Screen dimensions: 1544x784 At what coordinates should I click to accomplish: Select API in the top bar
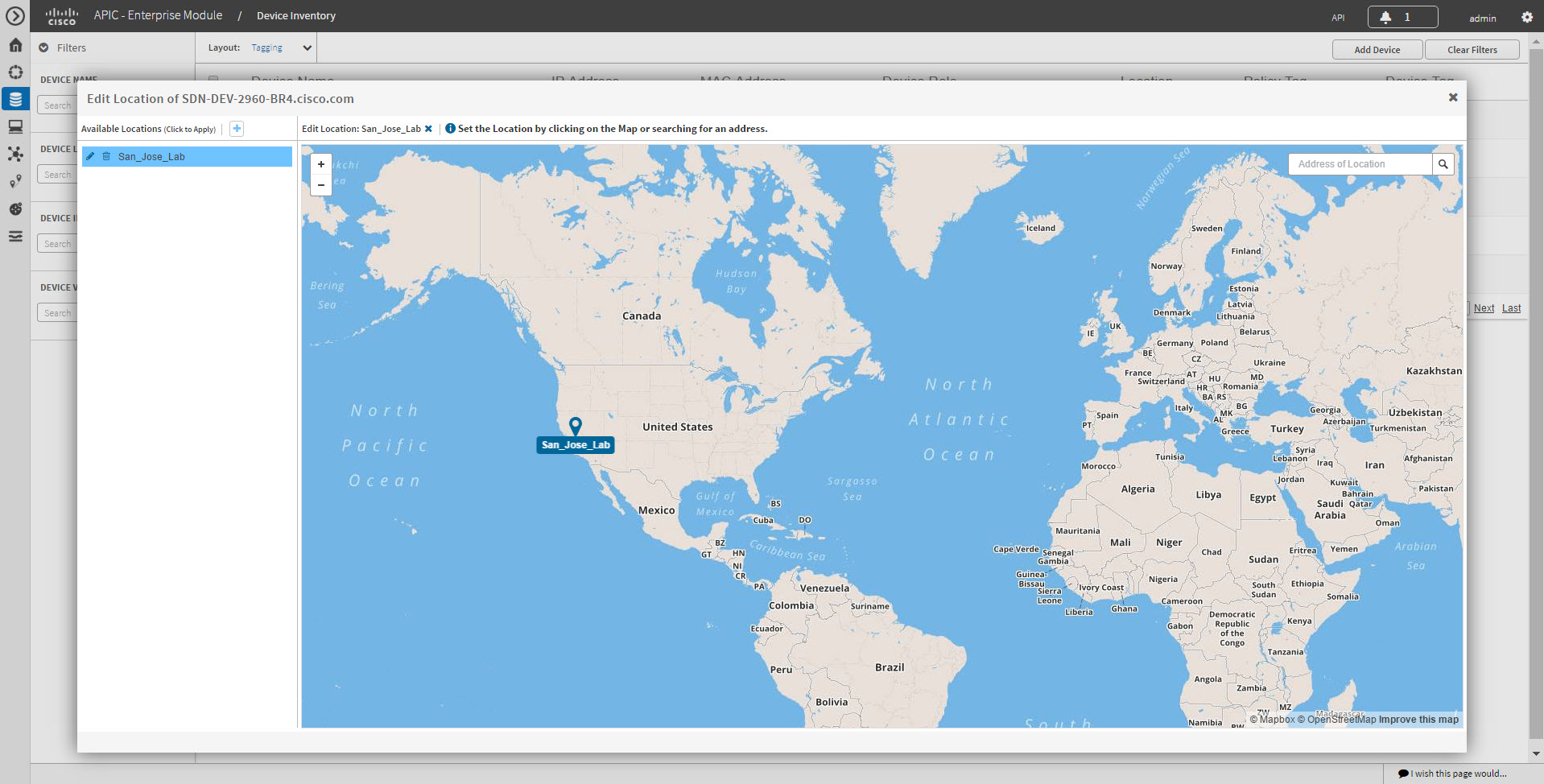(1337, 17)
